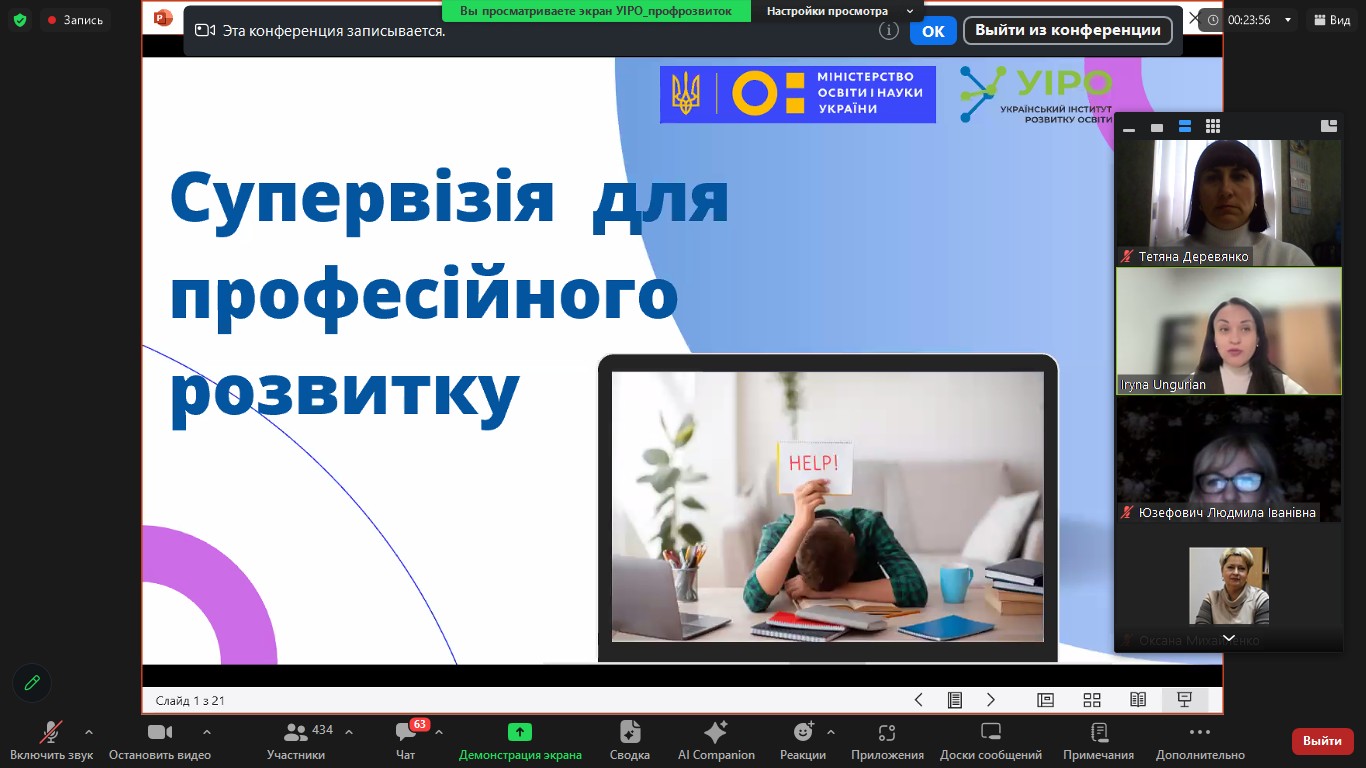Viewport: 1366px width, 768px height.
Task: Go to next slide arrow
Action: [x=991, y=700]
